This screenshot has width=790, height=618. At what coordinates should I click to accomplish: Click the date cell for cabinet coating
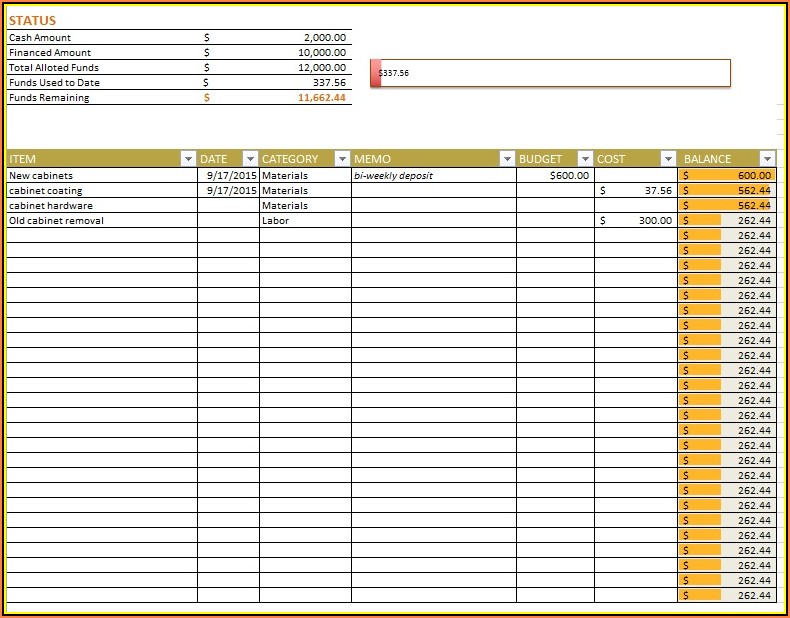point(228,190)
